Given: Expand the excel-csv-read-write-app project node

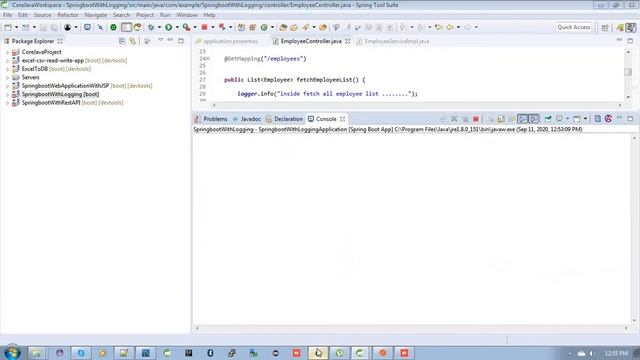Looking at the screenshot, I should pos(7,61).
